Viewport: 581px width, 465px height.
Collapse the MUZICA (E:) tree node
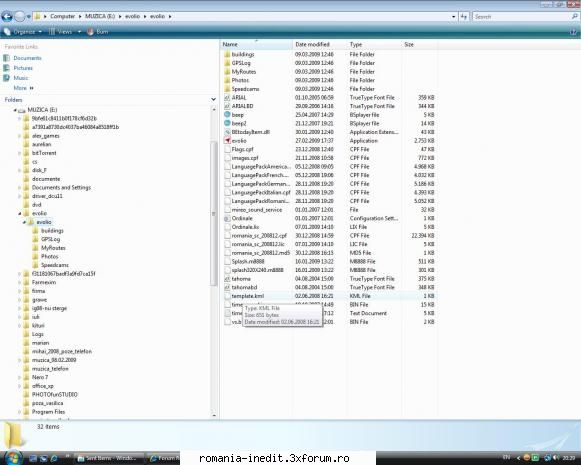pyautogui.click(x=15, y=110)
